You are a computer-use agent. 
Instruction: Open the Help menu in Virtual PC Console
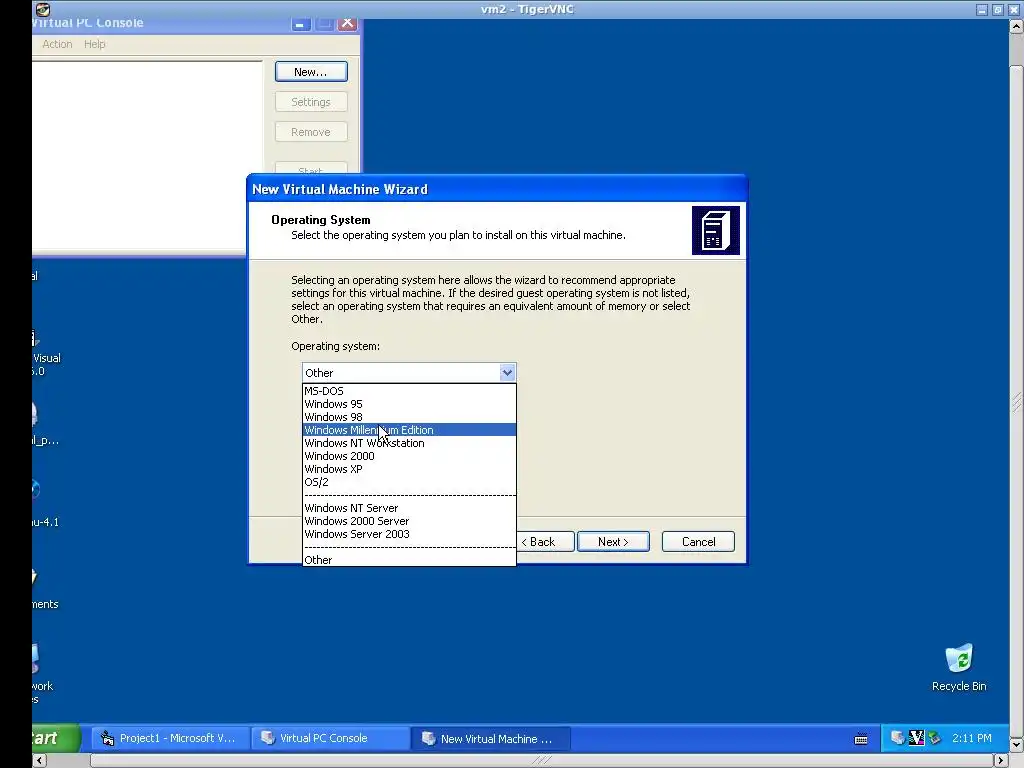coord(95,44)
